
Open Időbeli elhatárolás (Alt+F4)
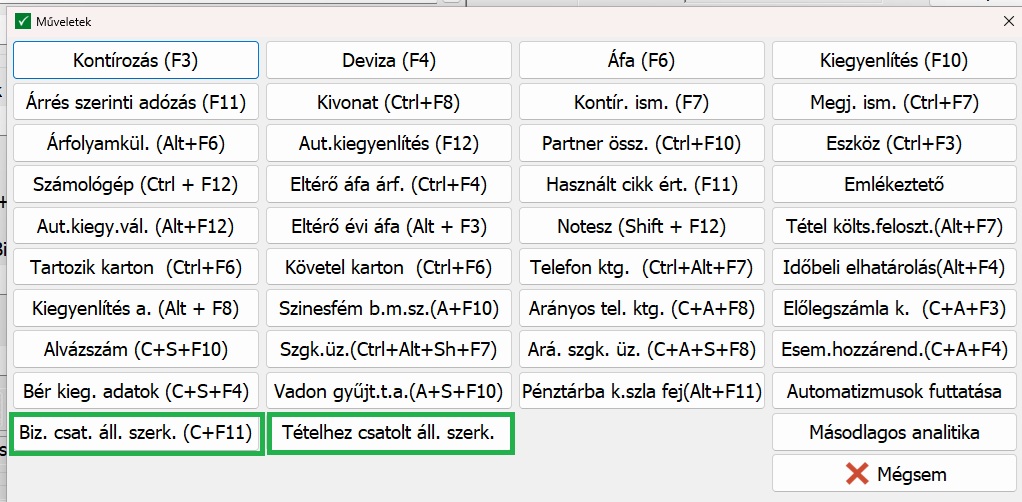coord(894,268)
